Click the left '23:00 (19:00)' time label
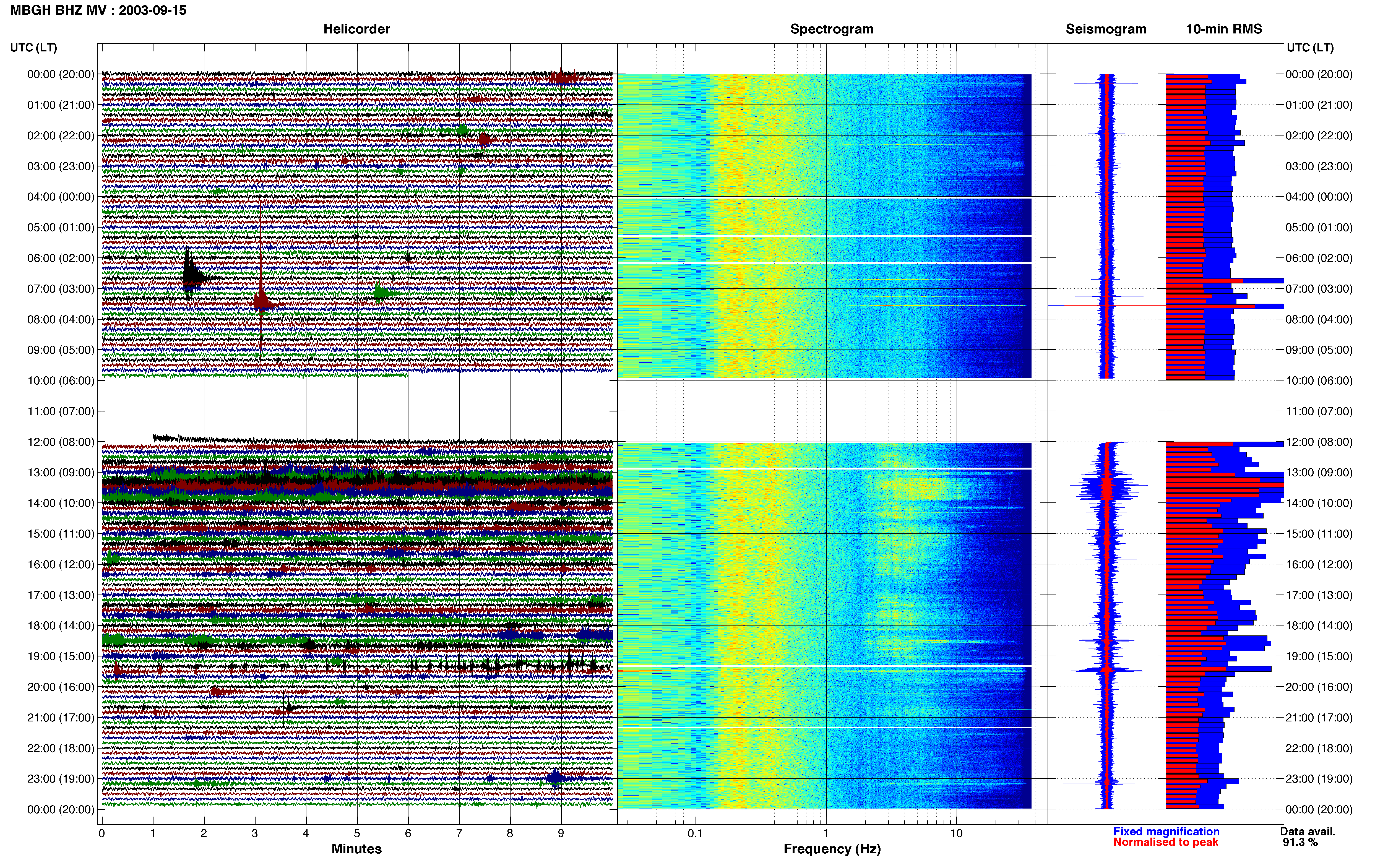The width and height of the screenshot is (1388, 868). pyautogui.click(x=61, y=778)
